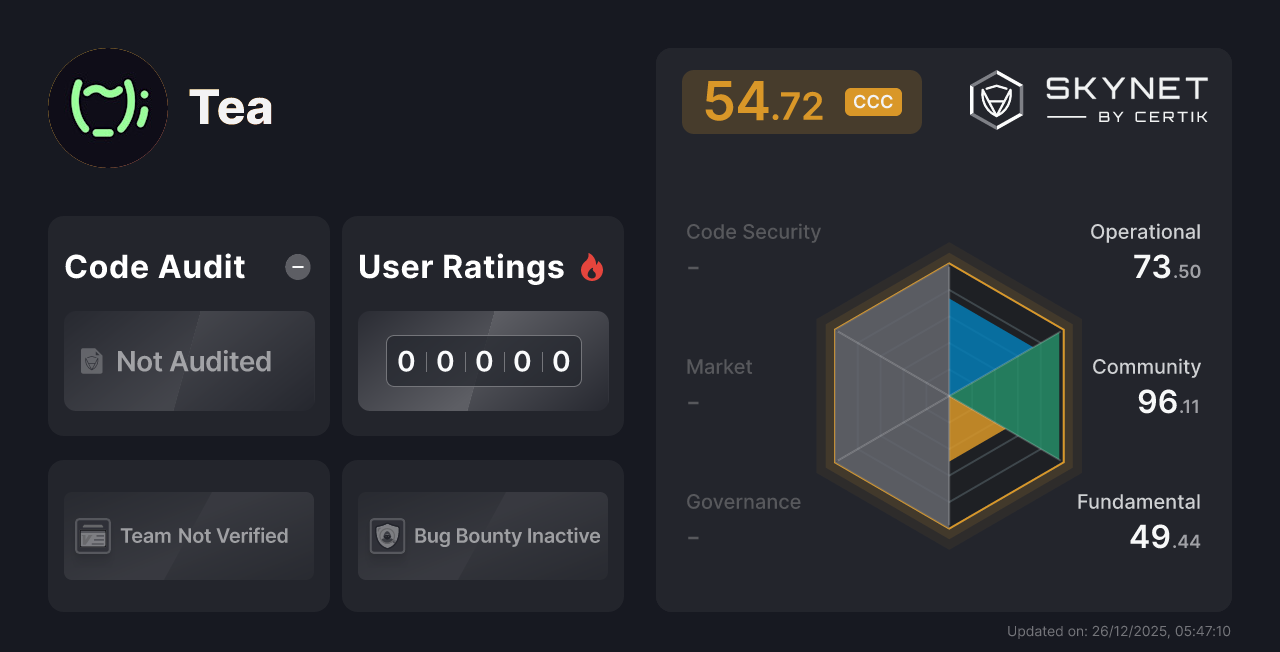
Task: Open the CCC rating badge
Action: [x=872, y=100]
